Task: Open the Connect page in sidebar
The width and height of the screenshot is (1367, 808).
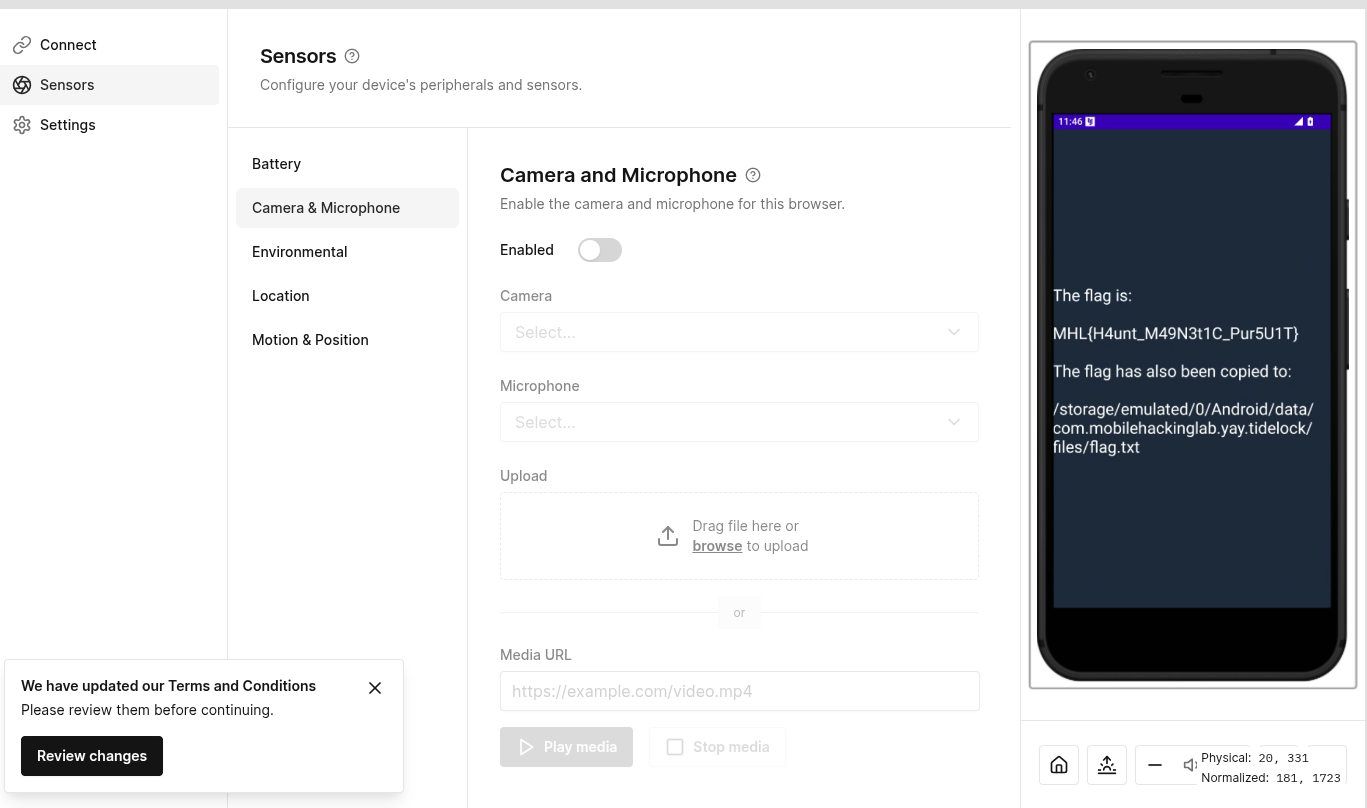Action: 68,45
